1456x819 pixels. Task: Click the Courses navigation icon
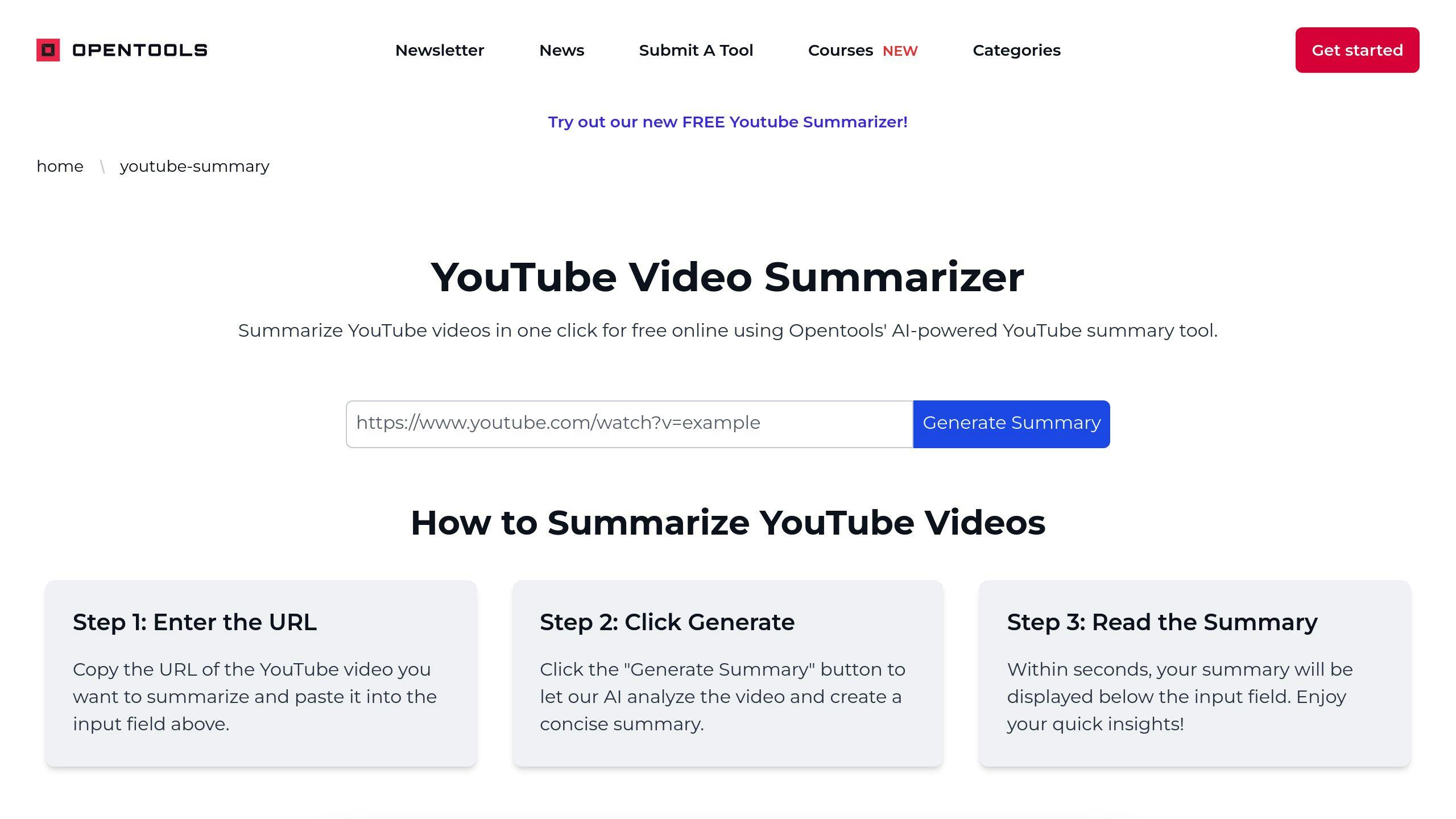[840, 50]
